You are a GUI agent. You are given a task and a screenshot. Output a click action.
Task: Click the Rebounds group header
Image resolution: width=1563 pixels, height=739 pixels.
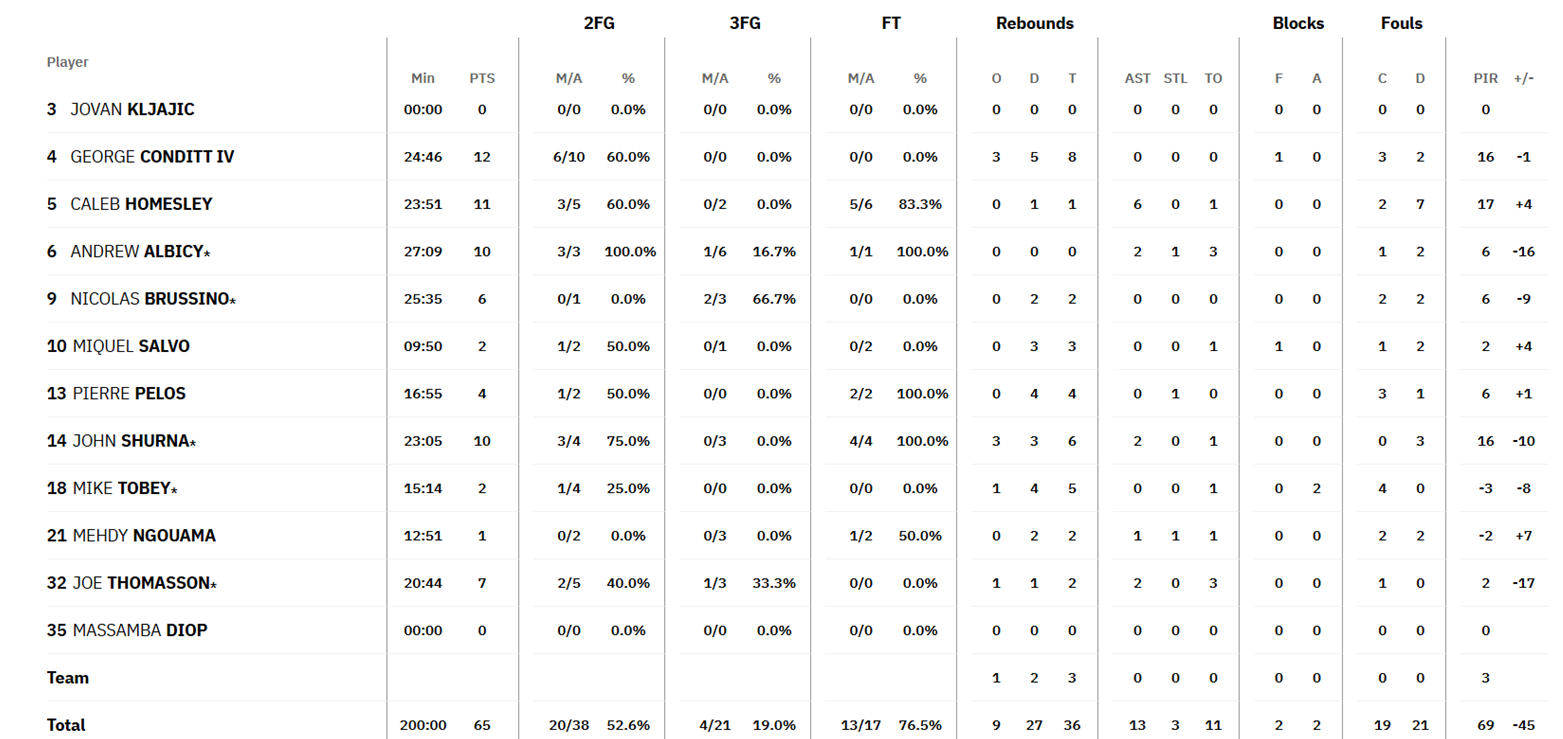coord(1034,23)
